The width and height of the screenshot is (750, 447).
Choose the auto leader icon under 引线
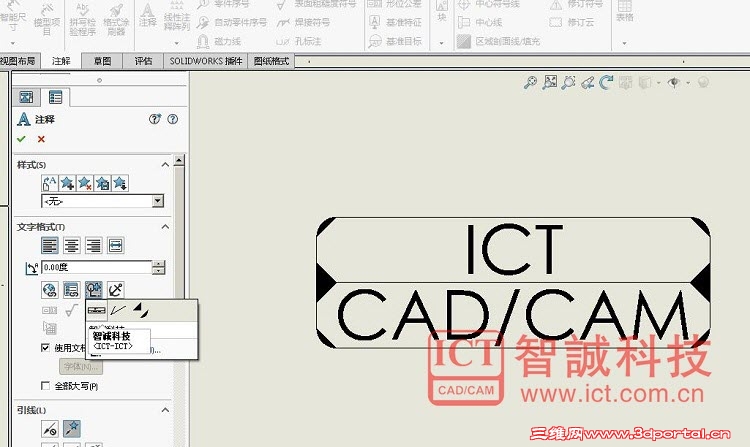pyautogui.click(x=72, y=429)
